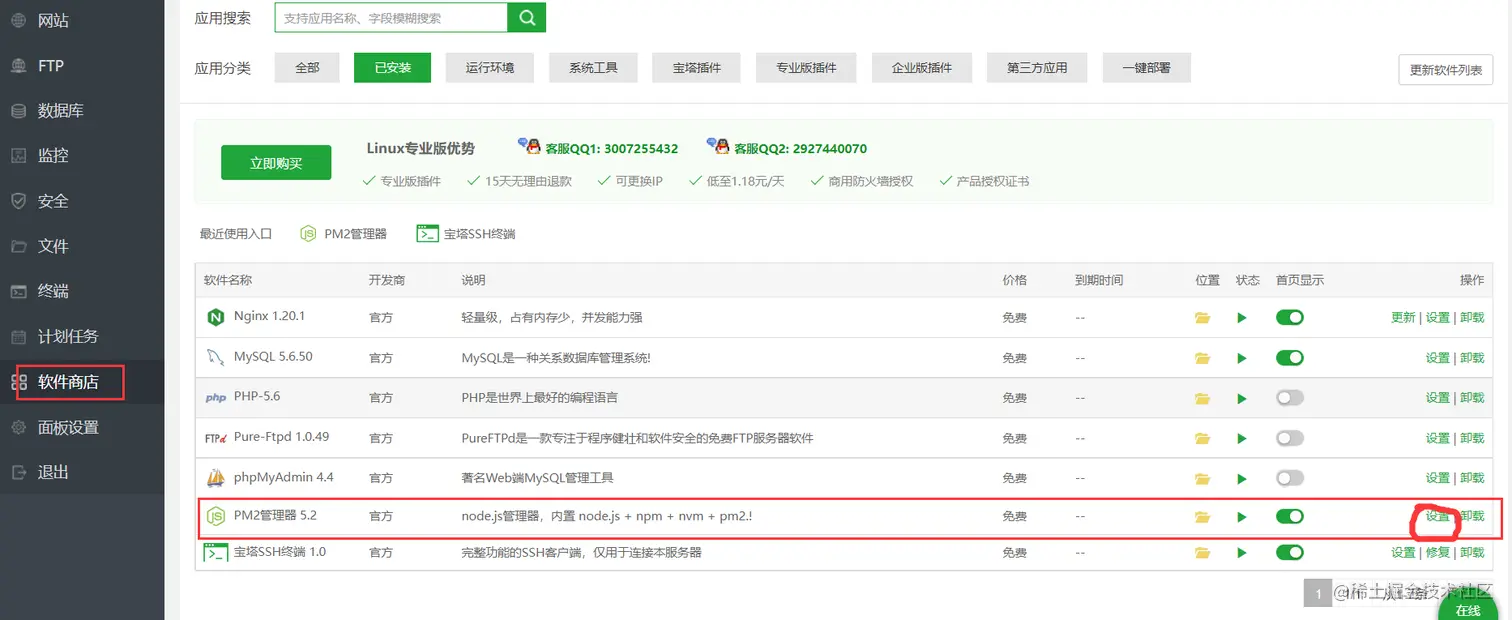
Task: Click 修复 link for 宝塔SSH终端 1.0
Action: (1437, 552)
